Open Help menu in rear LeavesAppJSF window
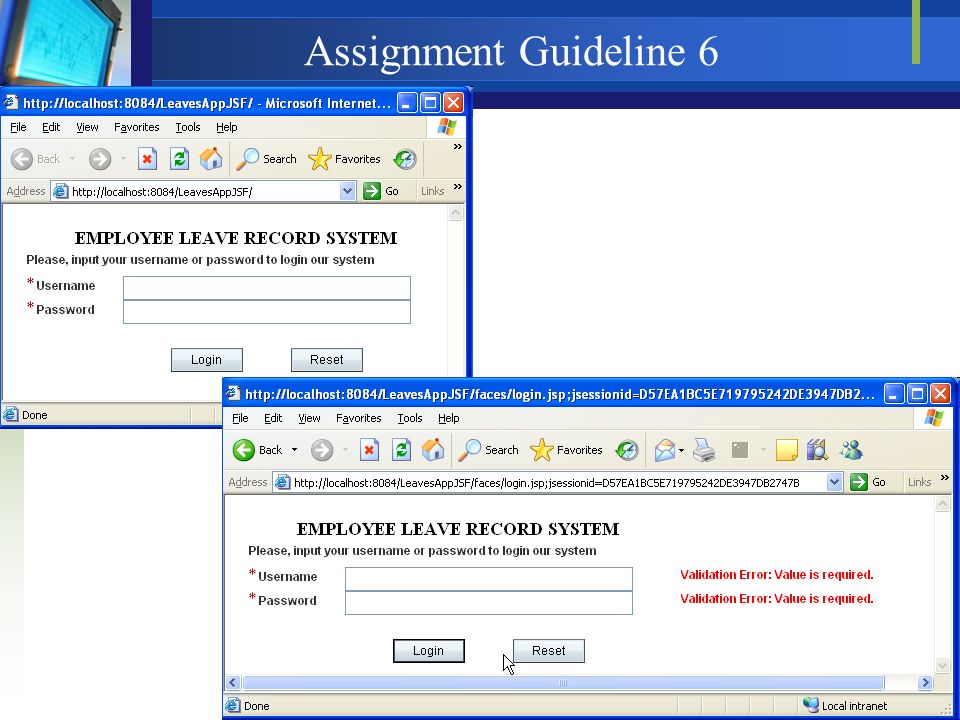 coord(227,127)
